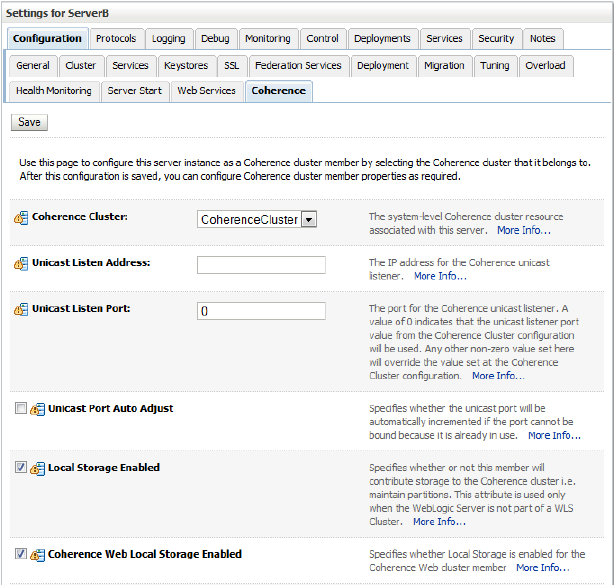Click the Save button
This screenshot has height=585, width=614.
click(29, 122)
